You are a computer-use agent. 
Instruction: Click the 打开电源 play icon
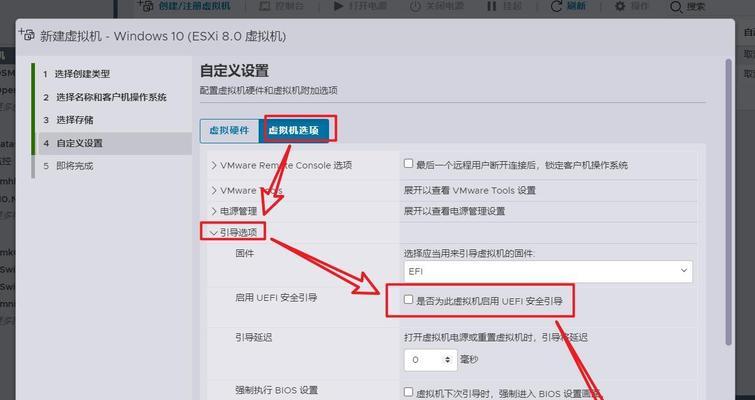pyautogui.click(x=338, y=6)
